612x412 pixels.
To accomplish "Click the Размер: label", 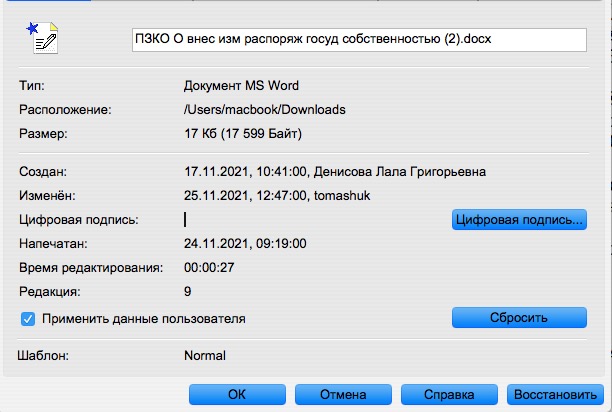I will 43,134.
